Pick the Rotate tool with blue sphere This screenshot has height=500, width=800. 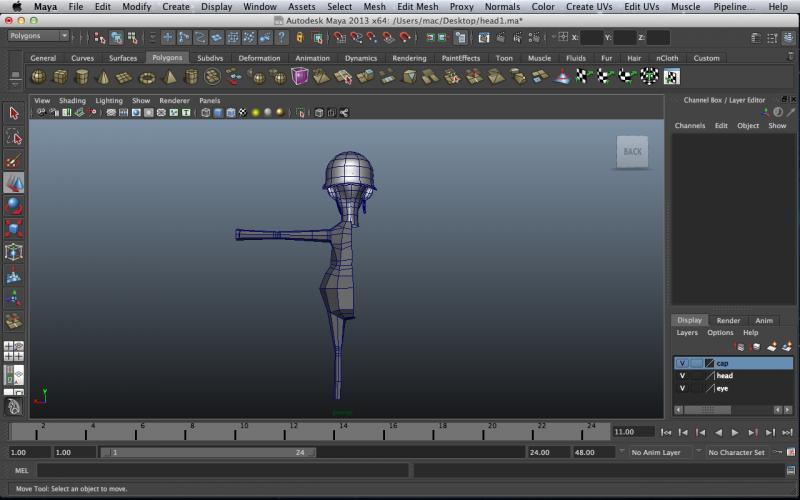(14, 206)
